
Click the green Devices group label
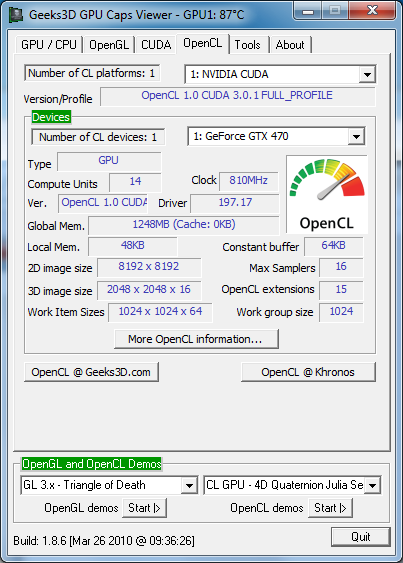pyautogui.click(x=51, y=117)
